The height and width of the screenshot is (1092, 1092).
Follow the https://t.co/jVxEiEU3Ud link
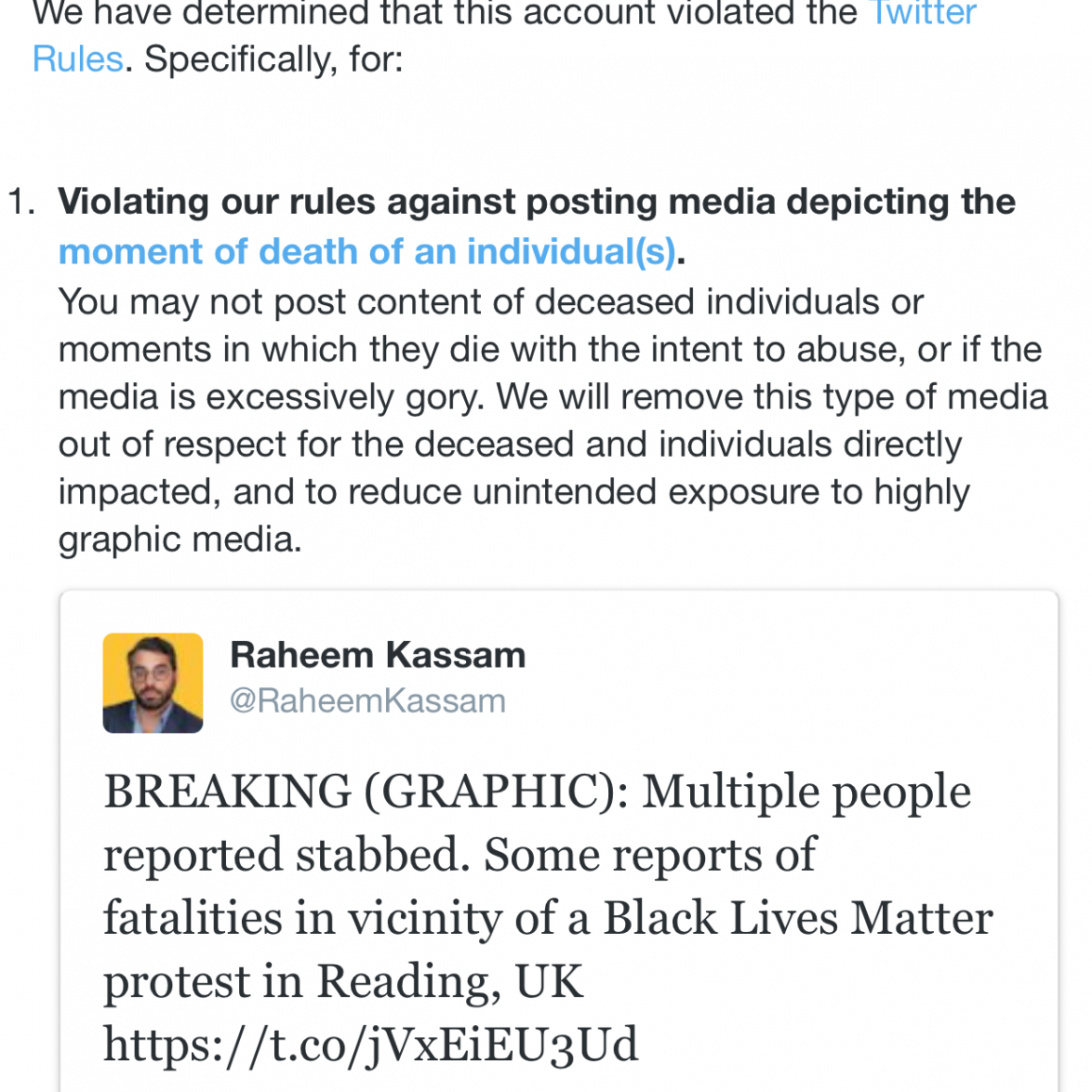point(371,1045)
